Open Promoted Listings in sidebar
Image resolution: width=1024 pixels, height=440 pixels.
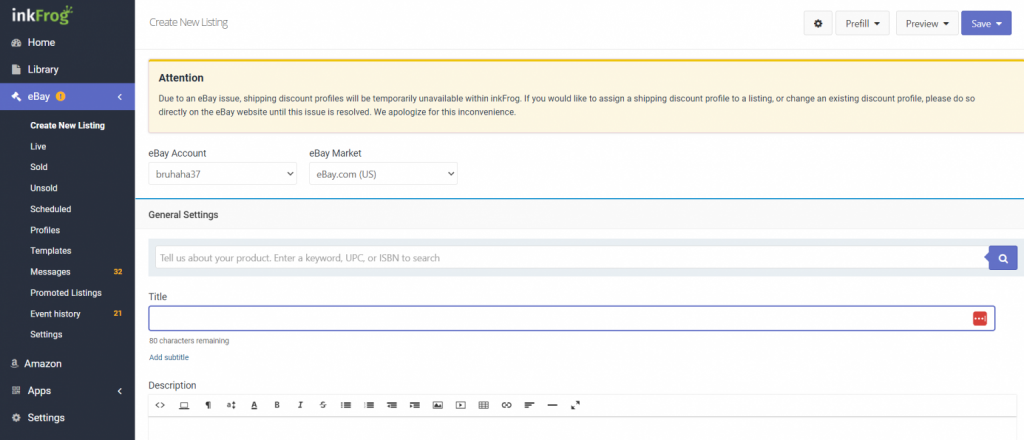click(67, 292)
